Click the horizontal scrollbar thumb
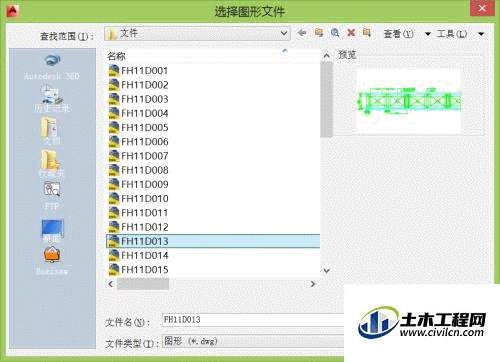Viewport: 500px width, 362px height. (143, 284)
